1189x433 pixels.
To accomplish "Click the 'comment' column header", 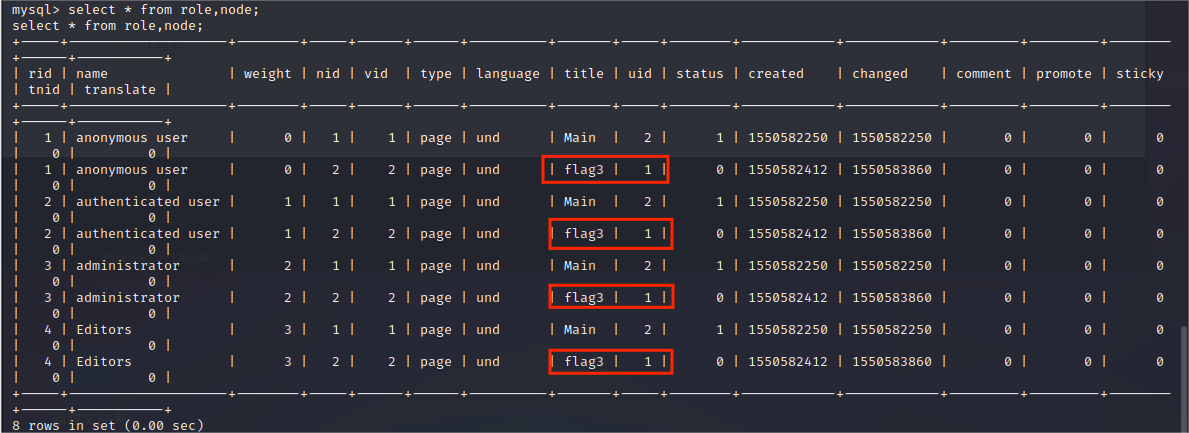I will [x=984, y=74].
